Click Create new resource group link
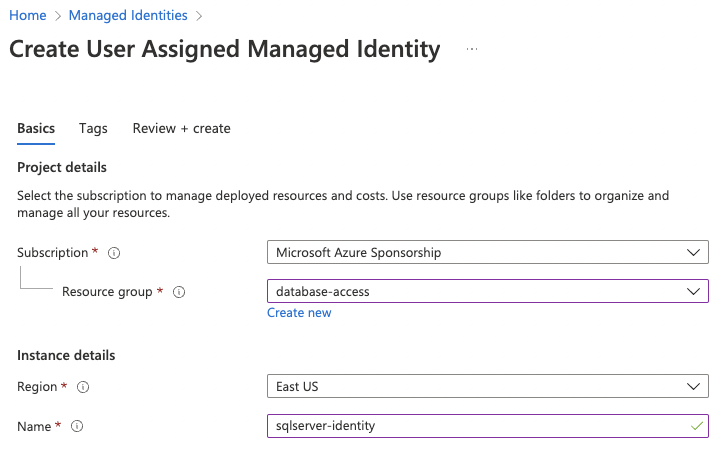This screenshot has height=450, width=718. click(x=299, y=313)
